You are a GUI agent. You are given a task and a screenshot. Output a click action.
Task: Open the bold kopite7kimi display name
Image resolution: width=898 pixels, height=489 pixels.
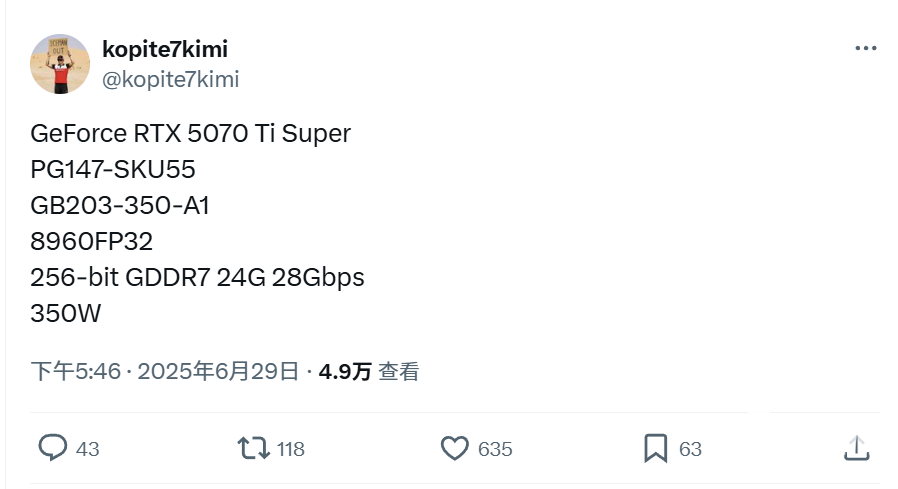tap(165, 49)
